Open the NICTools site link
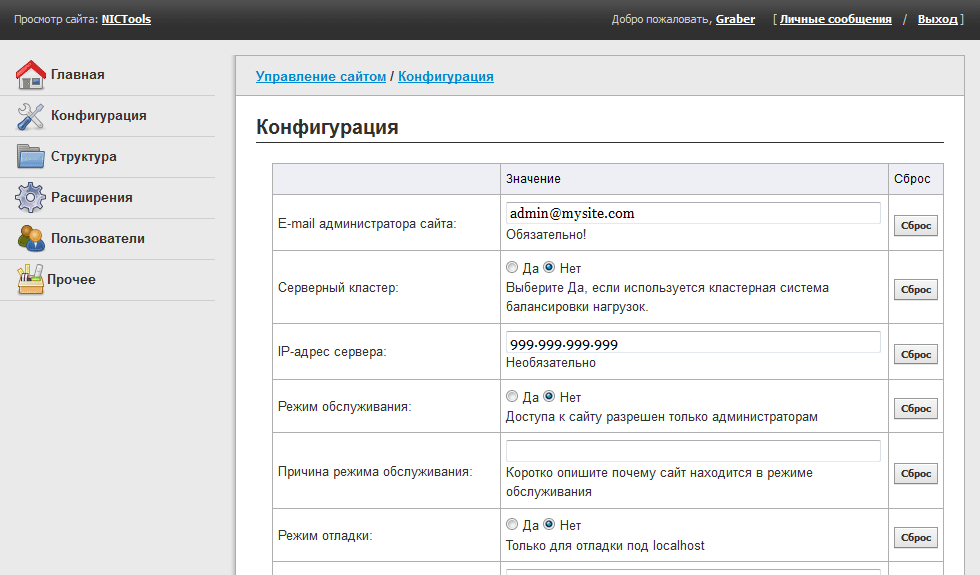The width and height of the screenshot is (980, 575). [126, 19]
